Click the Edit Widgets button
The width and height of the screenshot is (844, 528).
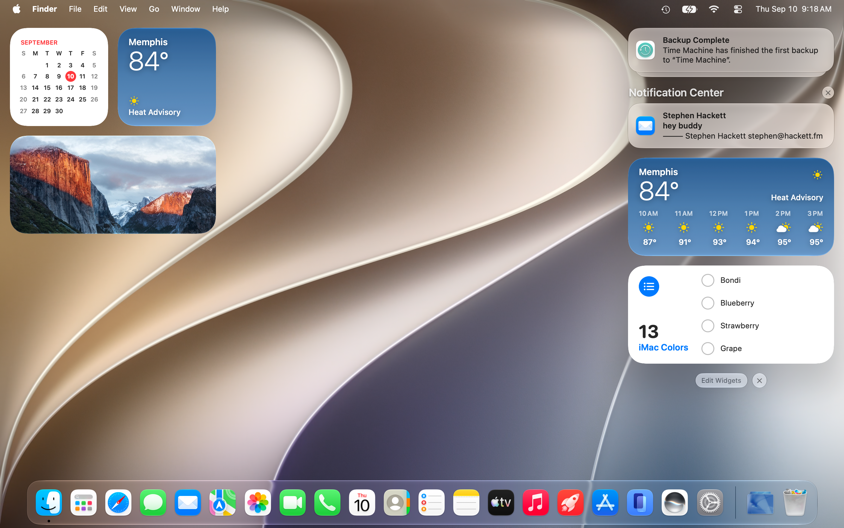click(x=721, y=381)
